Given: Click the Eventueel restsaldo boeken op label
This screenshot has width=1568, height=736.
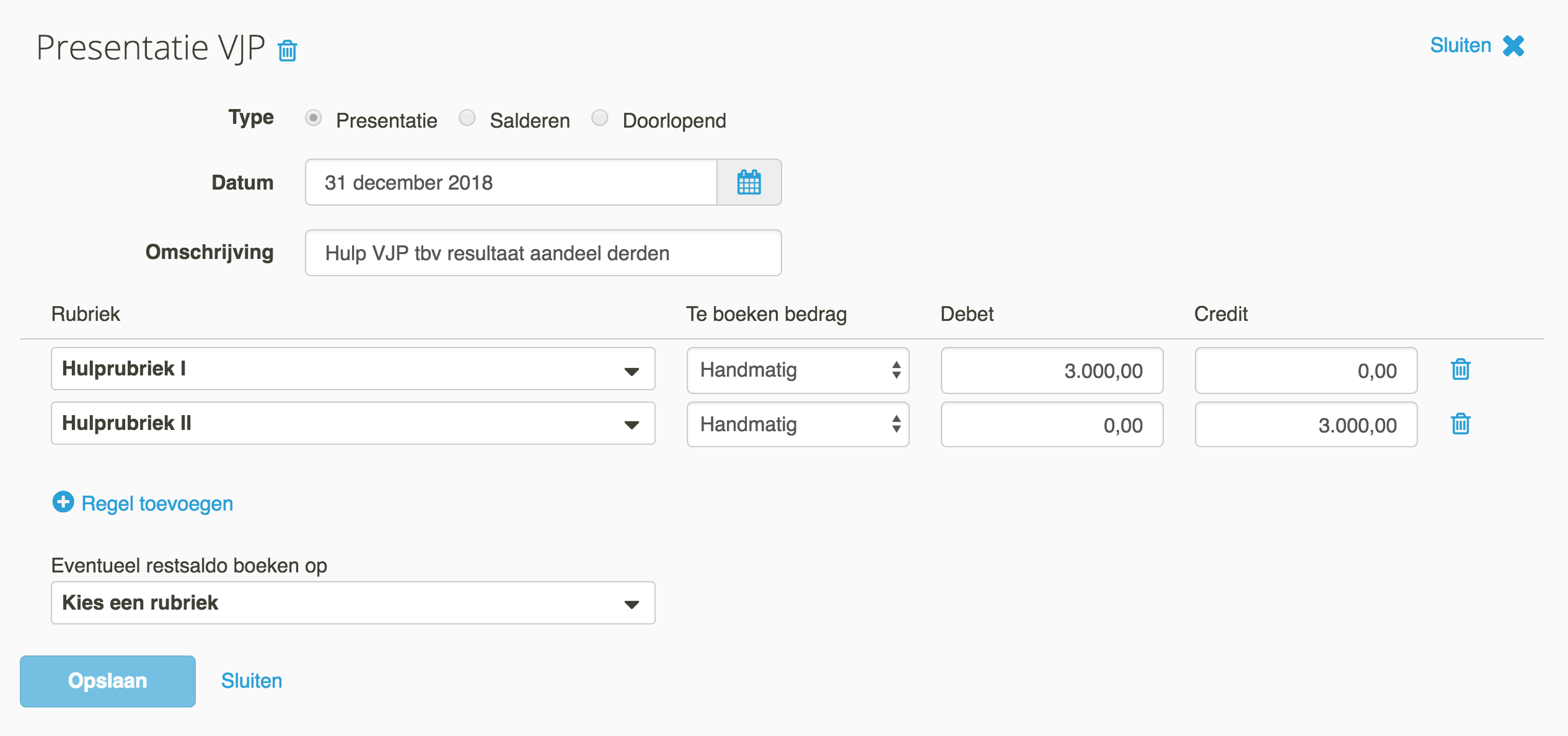Looking at the screenshot, I should (x=189, y=566).
